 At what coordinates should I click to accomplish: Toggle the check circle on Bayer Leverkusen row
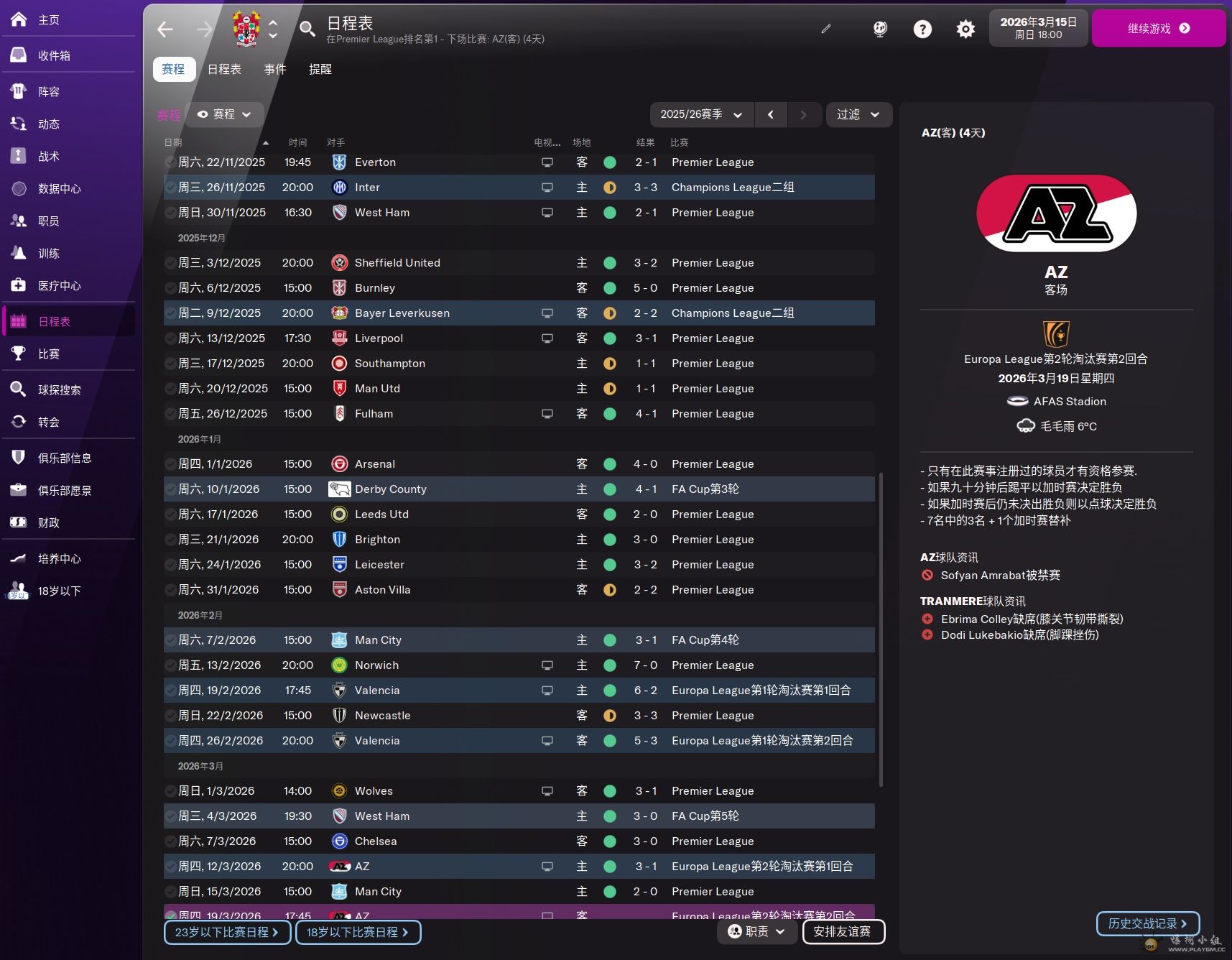coord(171,313)
